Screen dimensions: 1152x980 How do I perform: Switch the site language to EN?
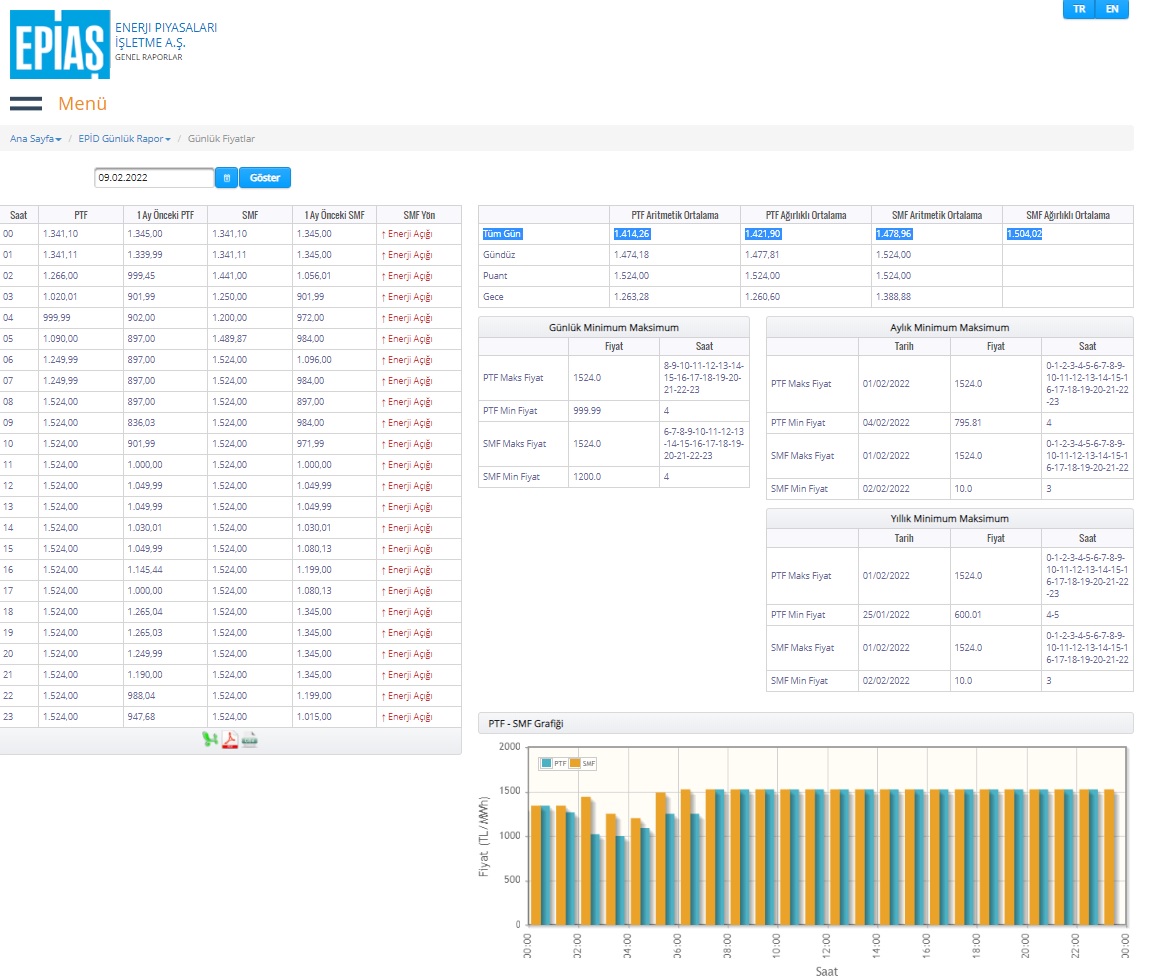coord(1112,9)
